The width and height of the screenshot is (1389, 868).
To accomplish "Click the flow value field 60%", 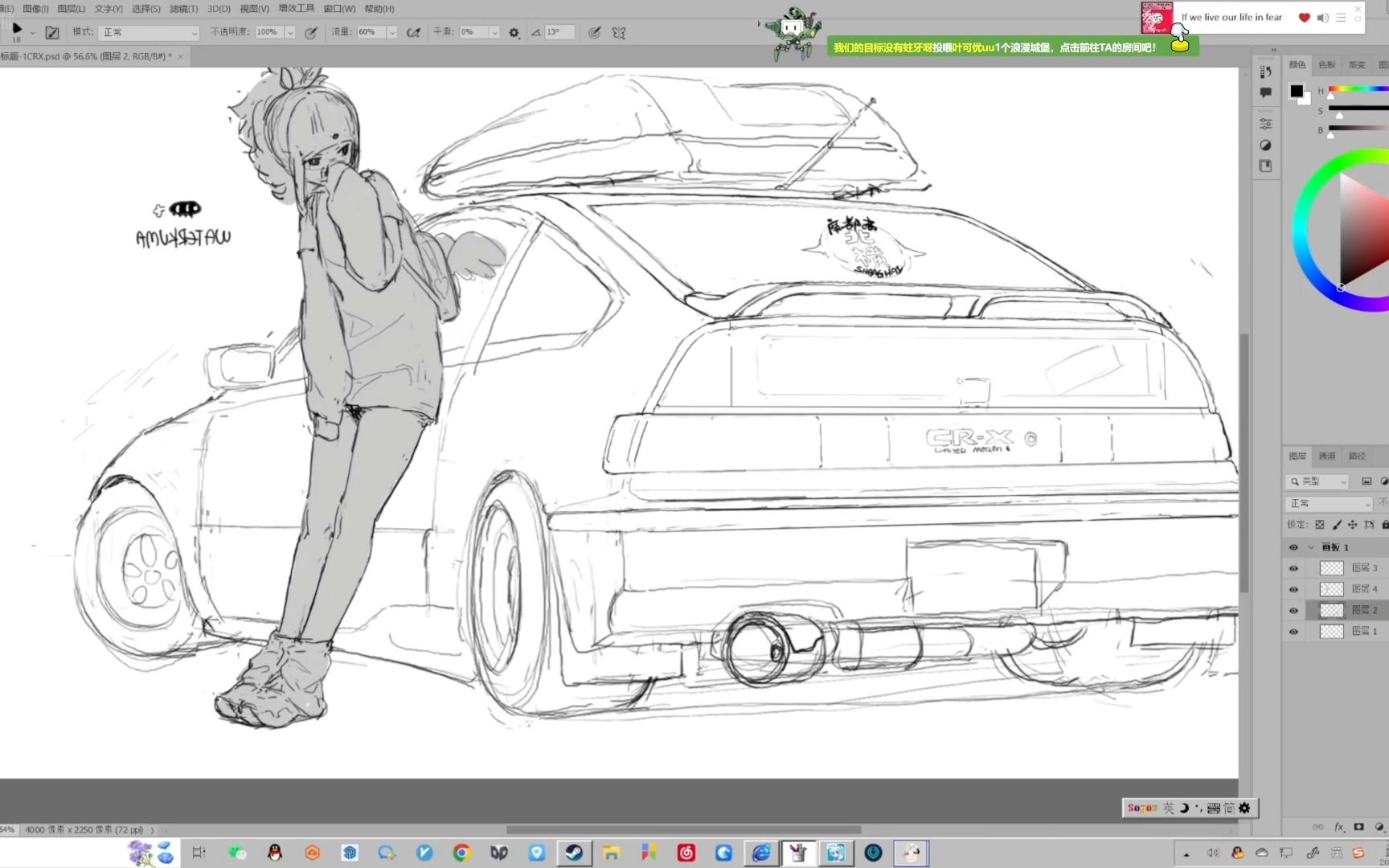I will tap(371, 32).
